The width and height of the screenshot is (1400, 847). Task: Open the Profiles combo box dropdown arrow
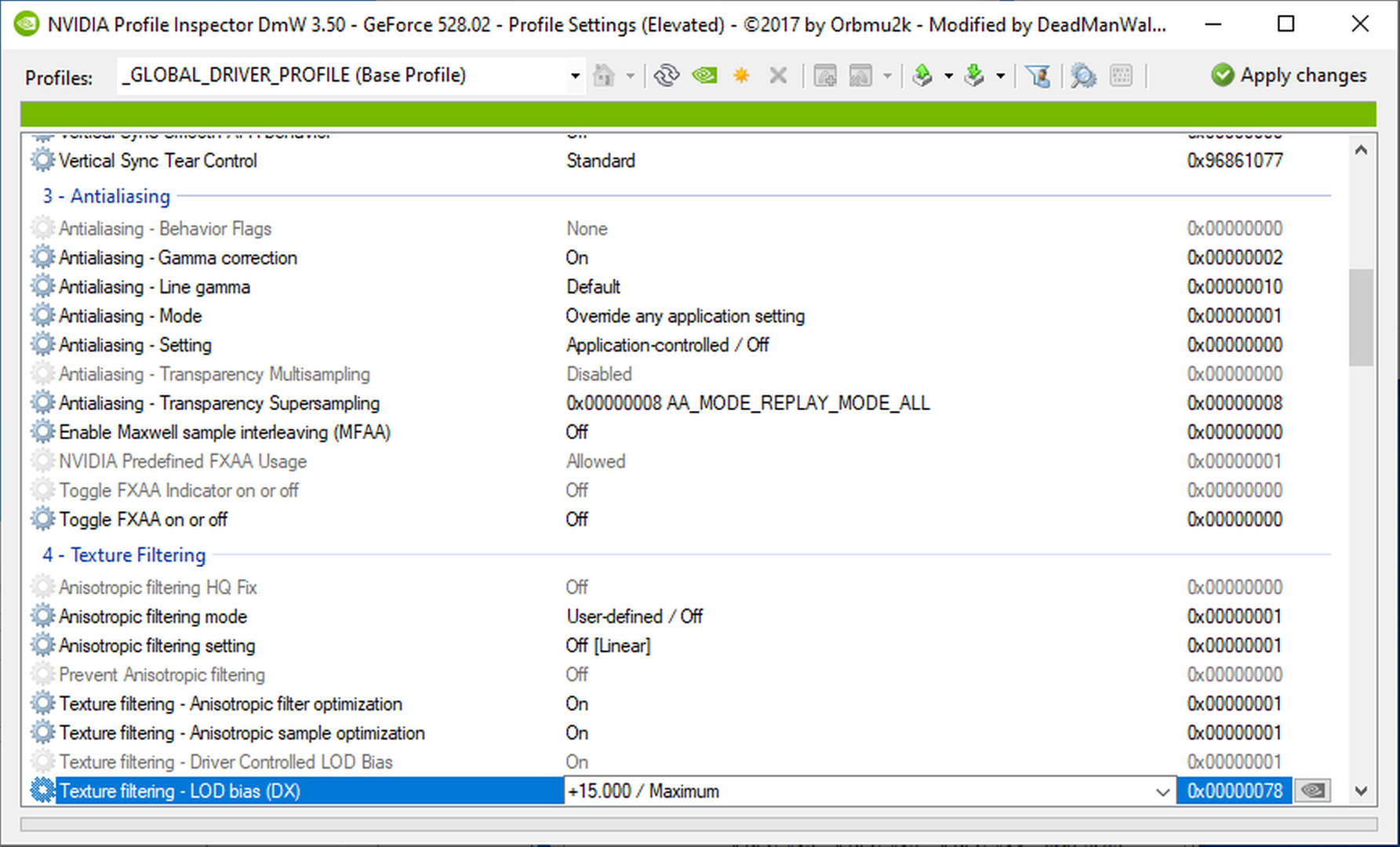pyautogui.click(x=575, y=76)
